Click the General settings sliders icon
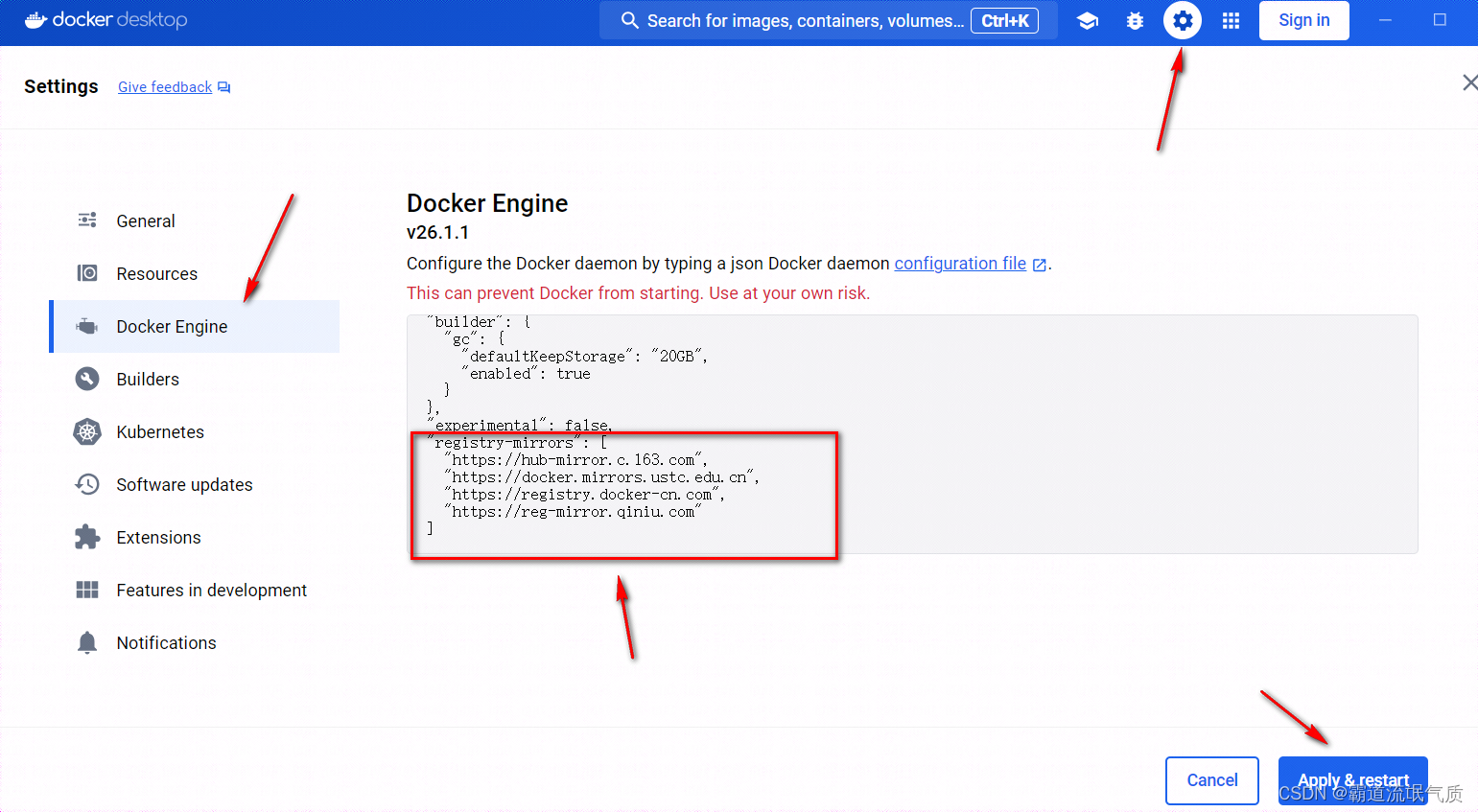This screenshot has height=812, width=1478. click(87, 220)
